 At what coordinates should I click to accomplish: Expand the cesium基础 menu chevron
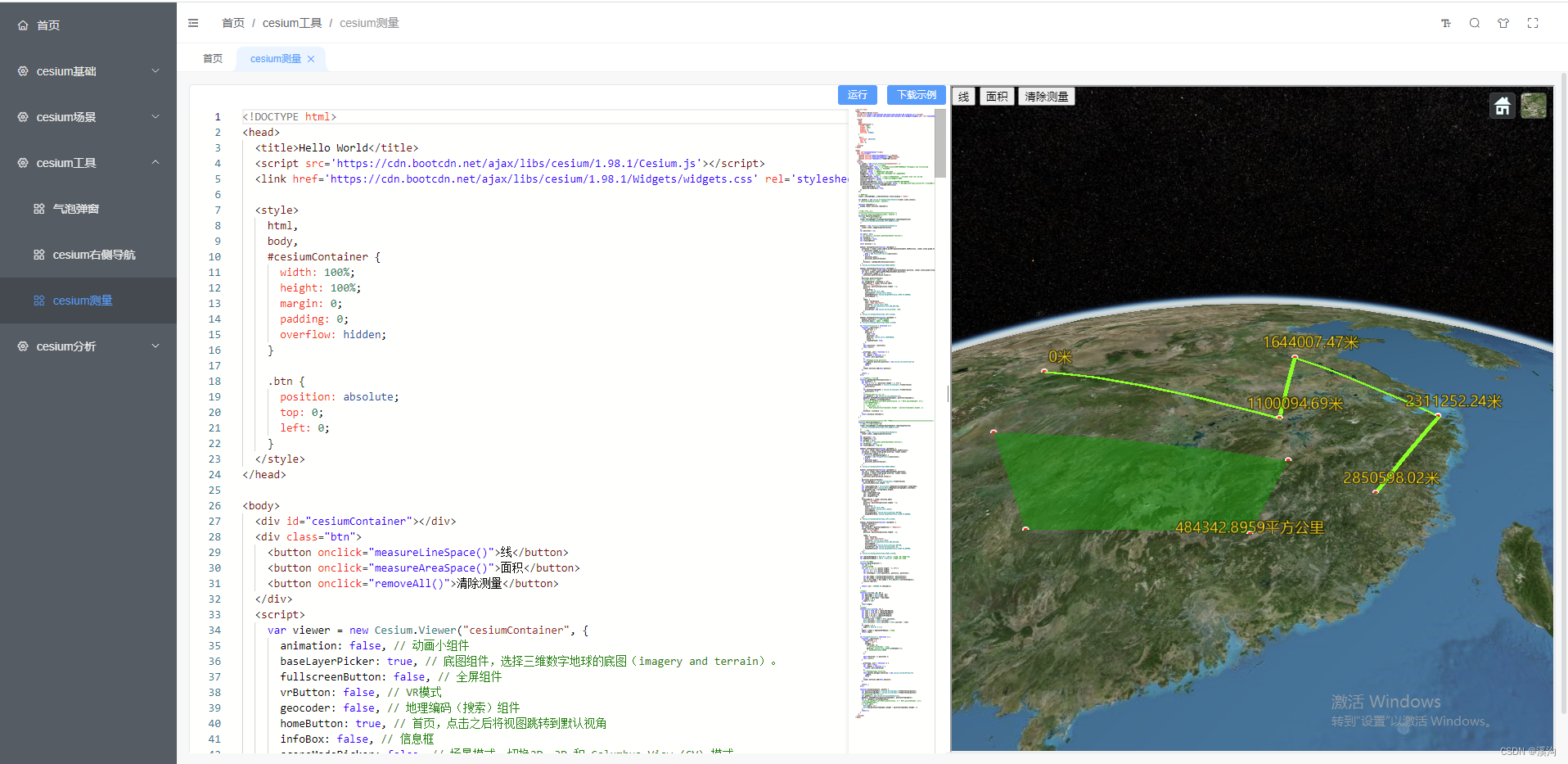point(155,71)
